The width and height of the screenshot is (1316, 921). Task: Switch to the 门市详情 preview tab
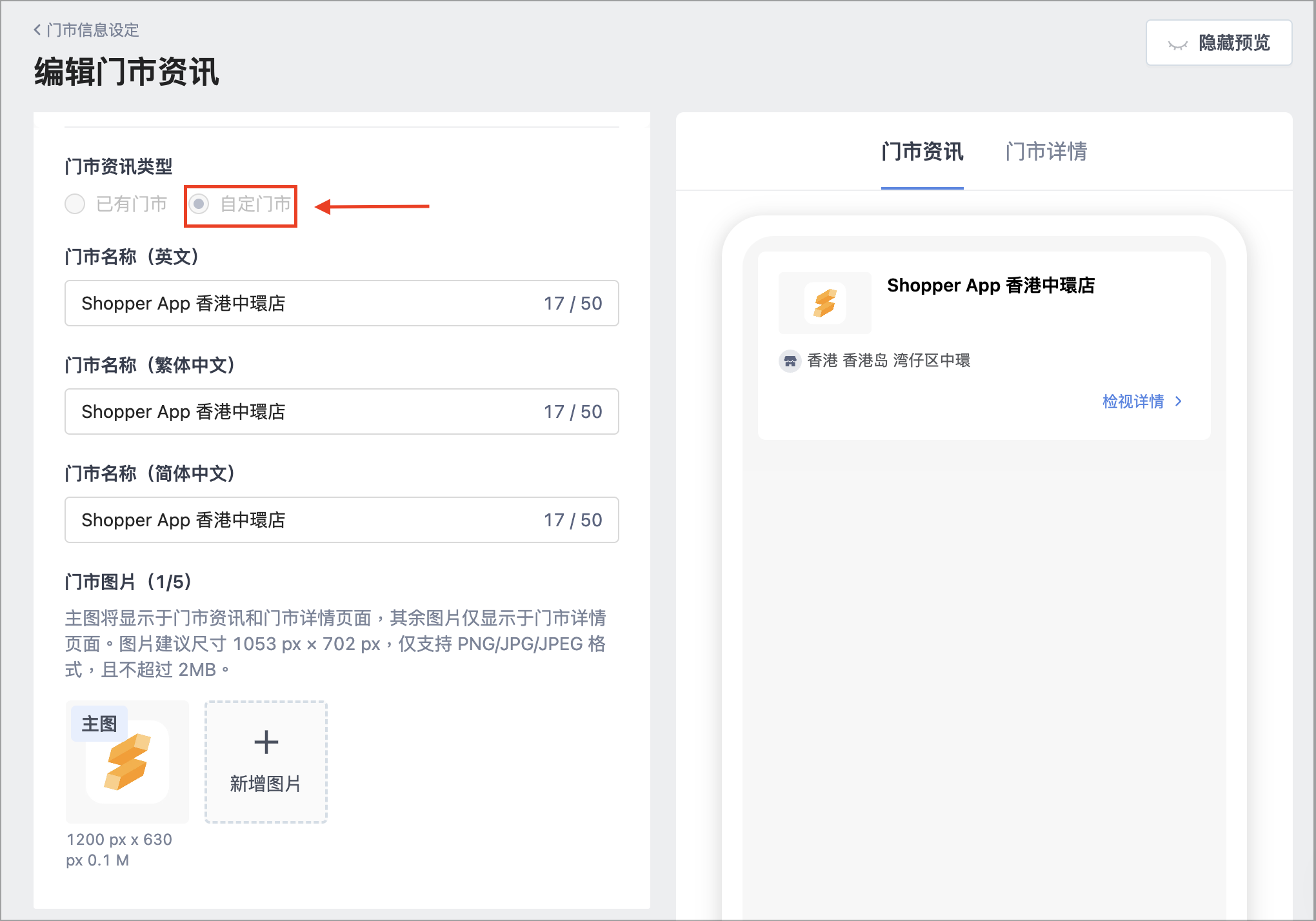pos(1046,152)
